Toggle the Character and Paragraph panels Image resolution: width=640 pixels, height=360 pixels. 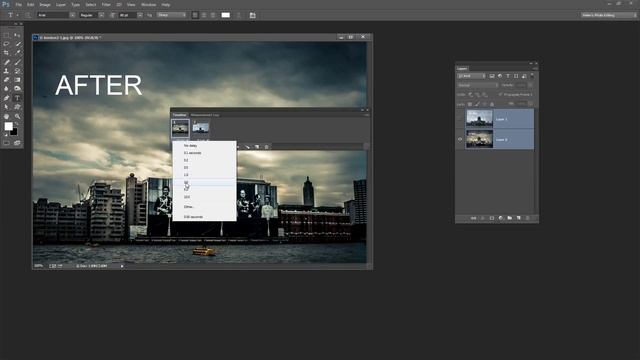pos(253,15)
